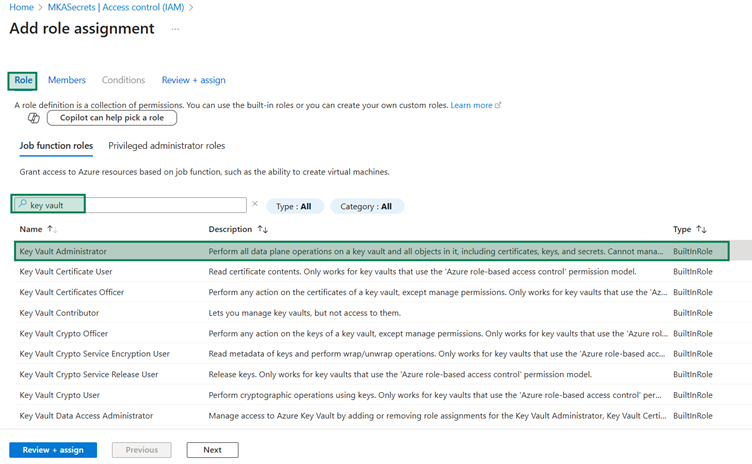The width and height of the screenshot is (752, 464).
Task: Open the ellipsis menu beside page title
Action: click(175, 29)
